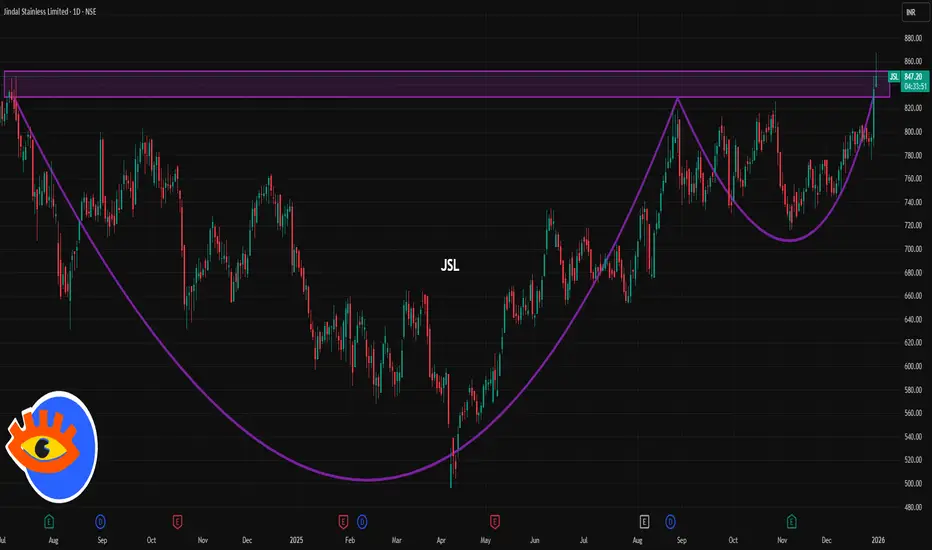Open the white earnings marker above second Aug
The width and height of the screenshot is (932, 550).
[644, 522]
